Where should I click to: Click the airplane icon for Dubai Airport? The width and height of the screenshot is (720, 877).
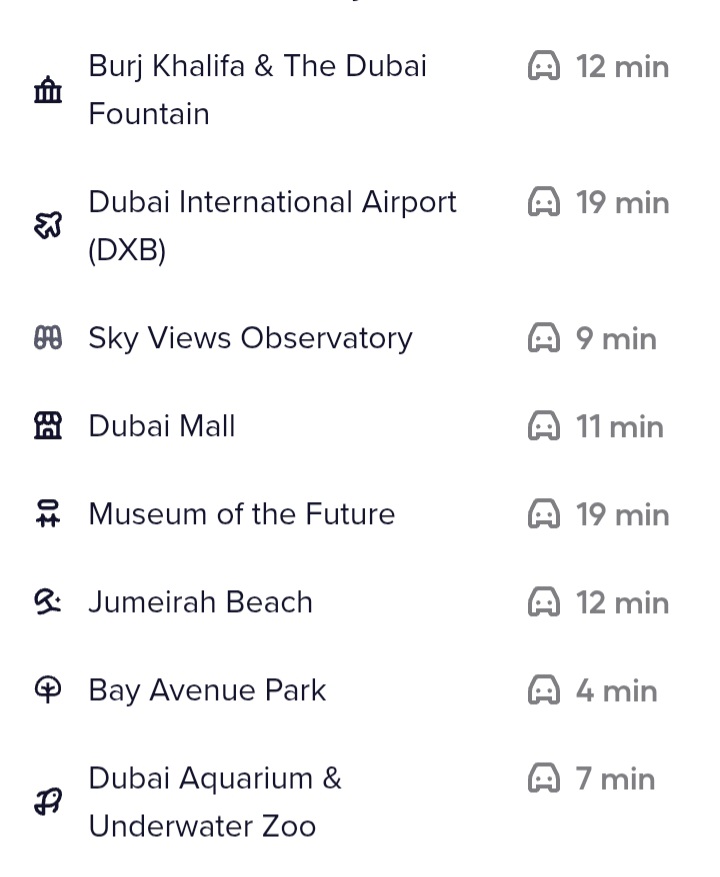point(48,226)
